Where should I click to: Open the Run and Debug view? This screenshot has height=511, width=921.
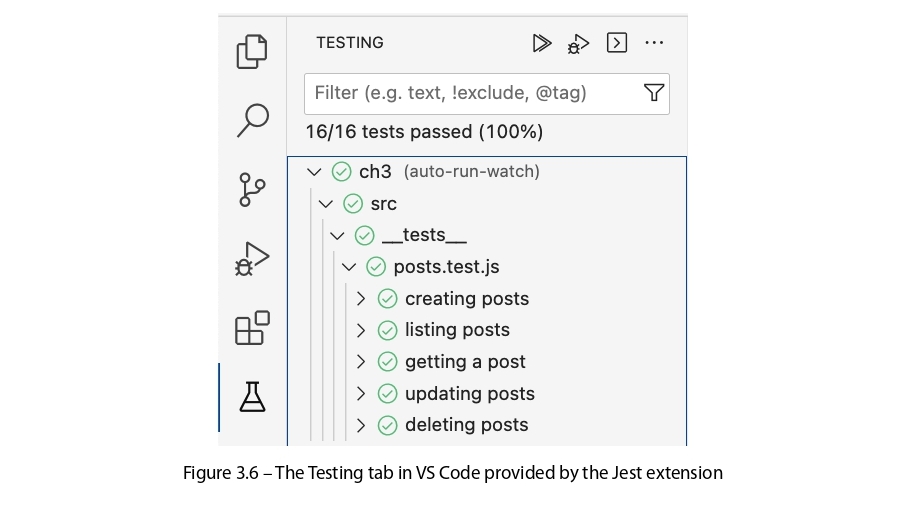[x=252, y=258]
